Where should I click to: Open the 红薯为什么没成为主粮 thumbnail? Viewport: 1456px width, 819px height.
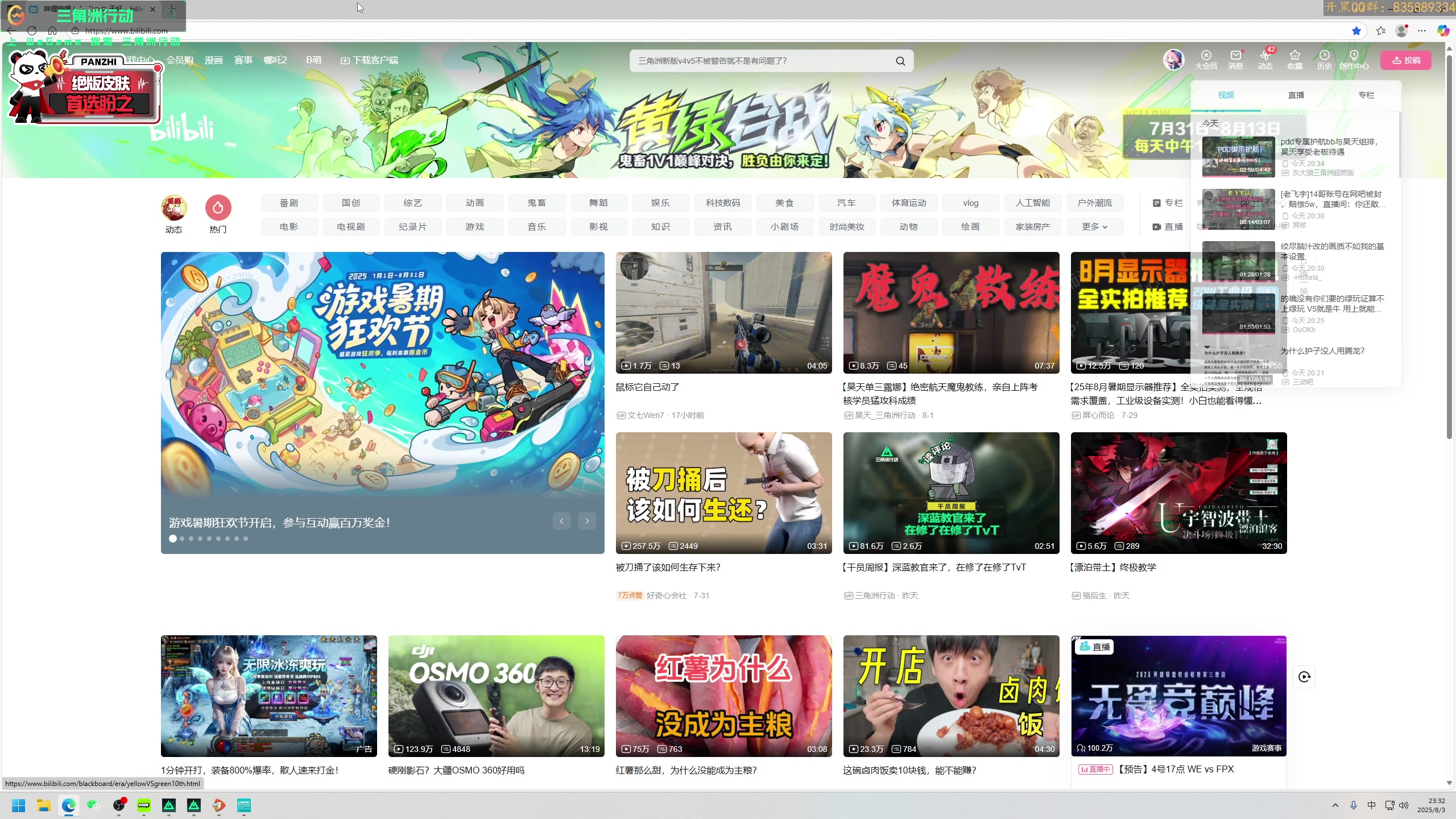click(x=723, y=696)
